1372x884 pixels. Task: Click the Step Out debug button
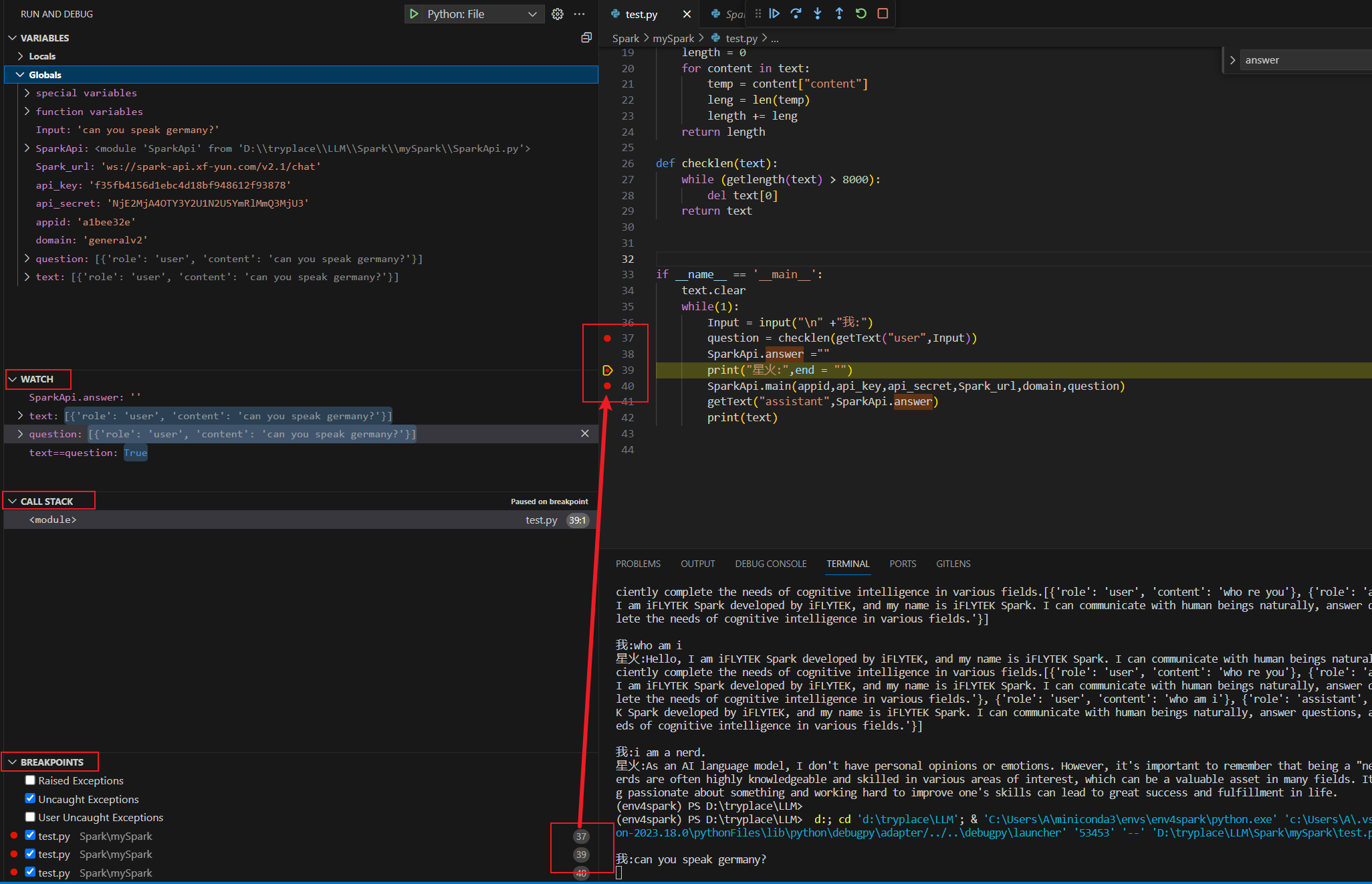(839, 13)
